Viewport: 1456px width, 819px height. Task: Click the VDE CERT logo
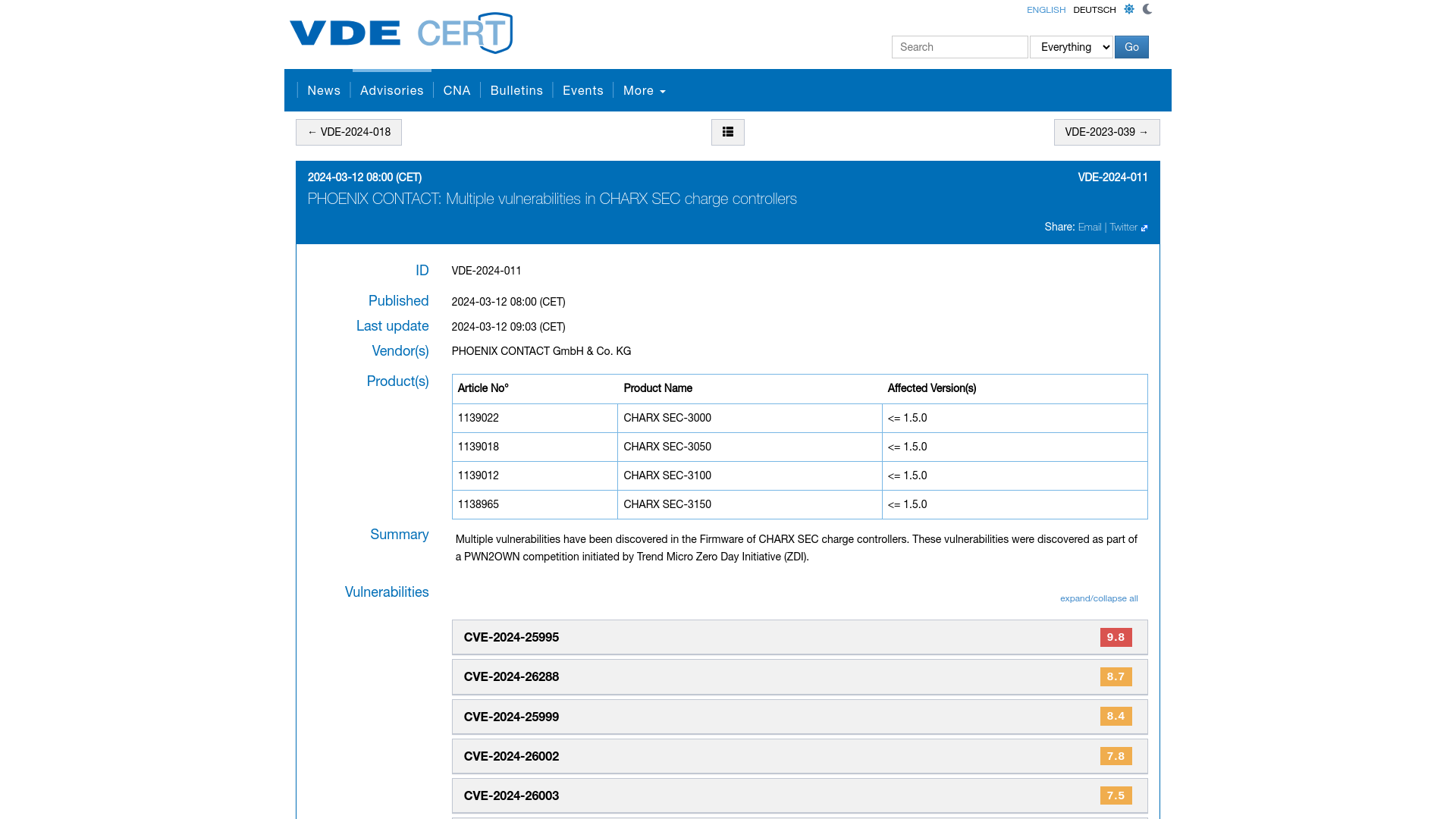pyautogui.click(x=401, y=33)
